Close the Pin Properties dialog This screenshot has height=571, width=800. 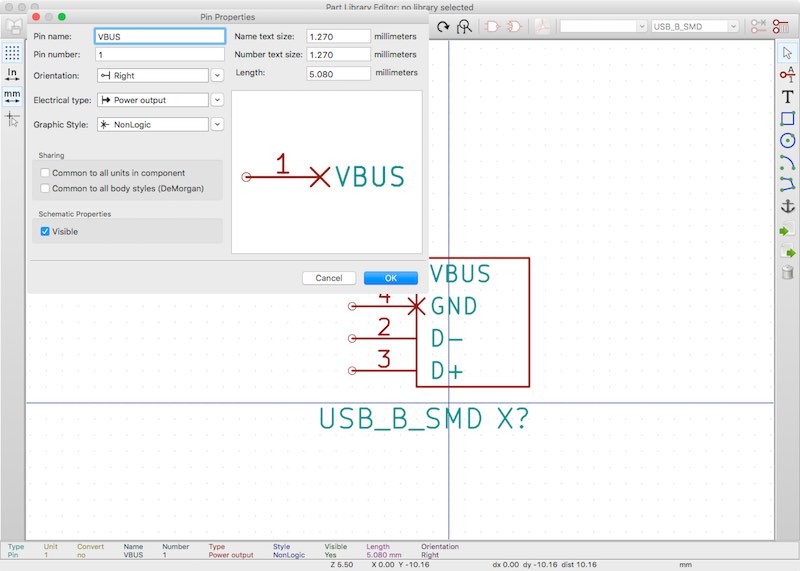36,17
